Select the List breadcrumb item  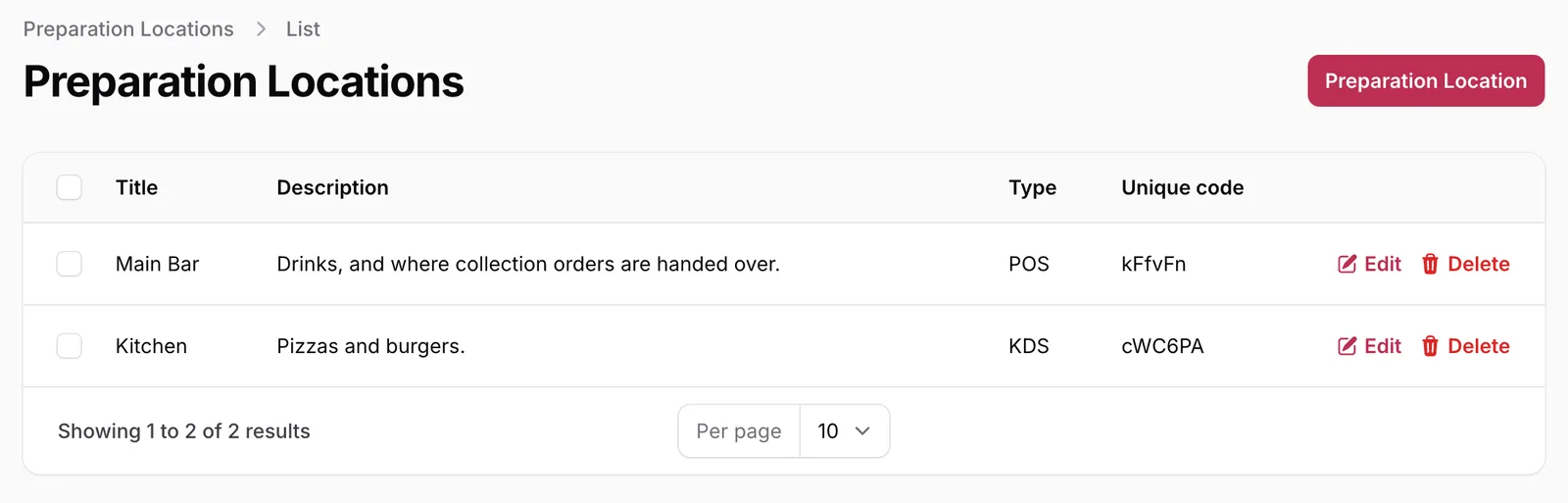point(303,29)
